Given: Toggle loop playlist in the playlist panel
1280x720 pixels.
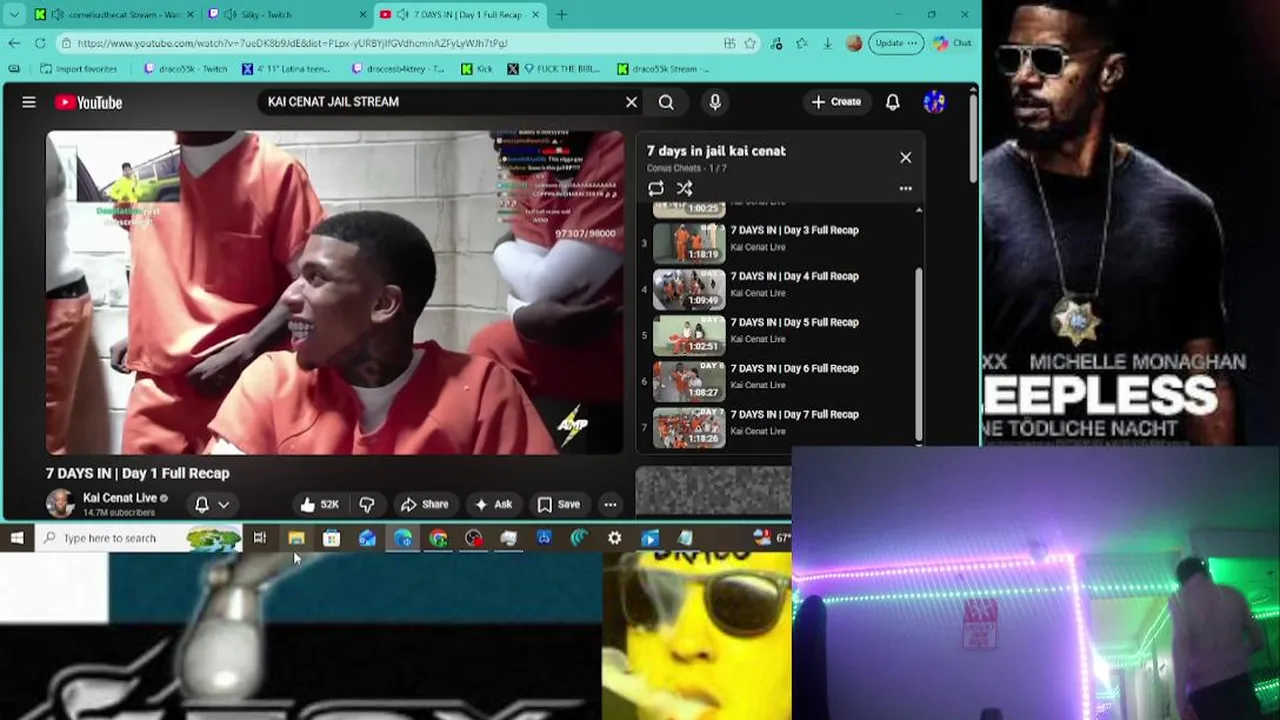Looking at the screenshot, I should click(x=656, y=188).
